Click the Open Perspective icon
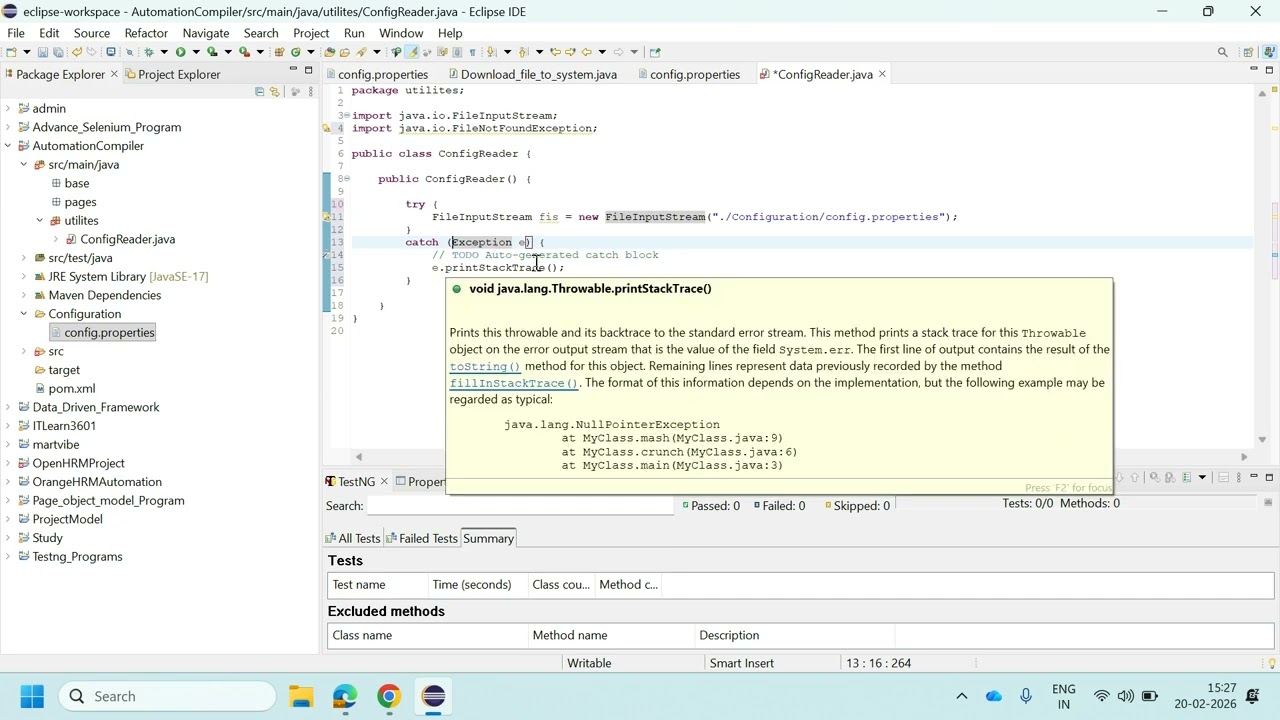Viewport: 1280px width, 720px height. pos(1248,52)
